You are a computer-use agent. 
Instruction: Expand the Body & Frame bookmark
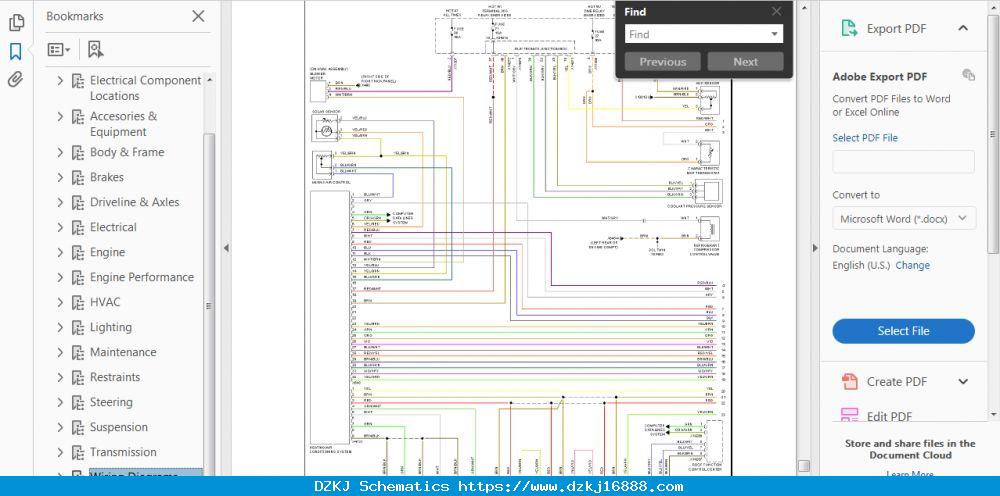tap(60, 152)
